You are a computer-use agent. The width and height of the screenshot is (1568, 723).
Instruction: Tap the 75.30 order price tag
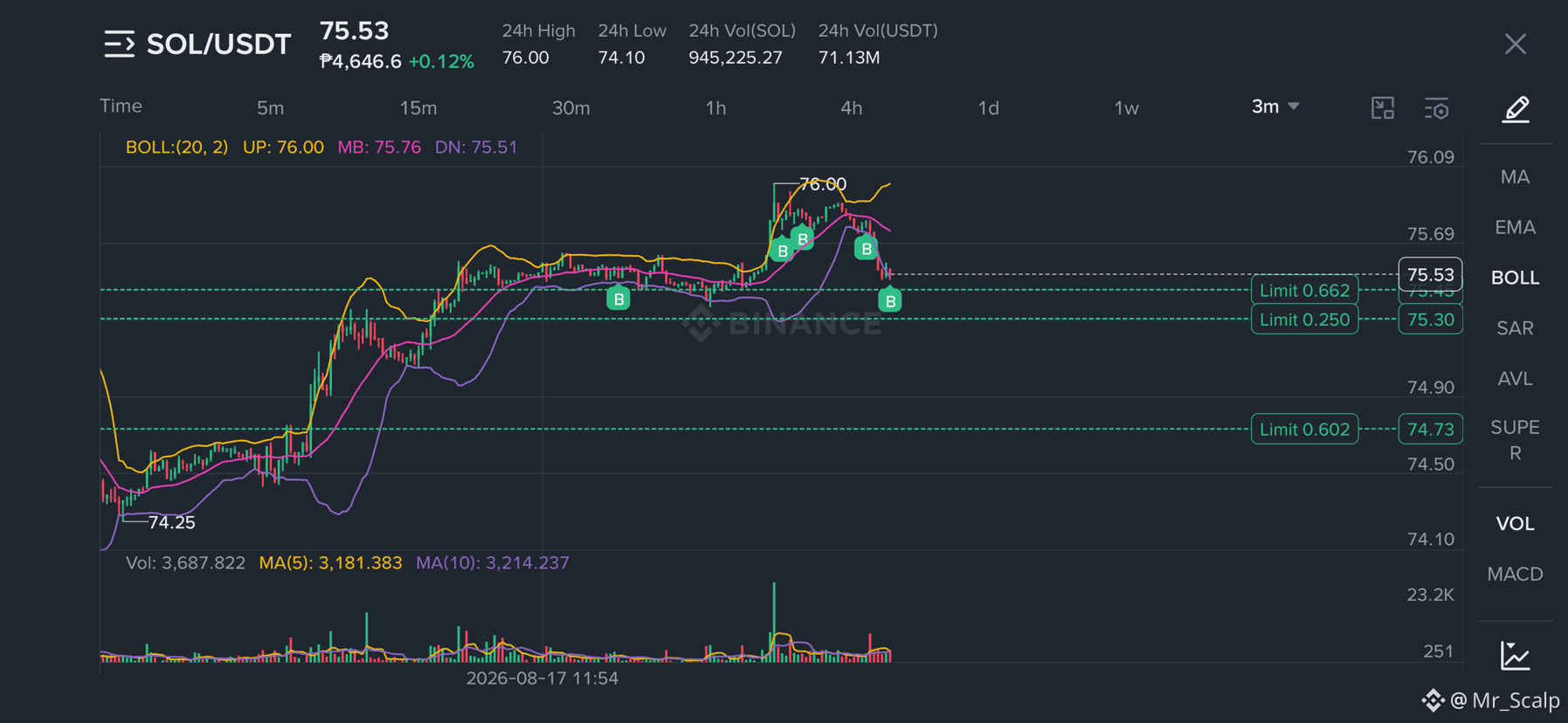[1430, 320]
